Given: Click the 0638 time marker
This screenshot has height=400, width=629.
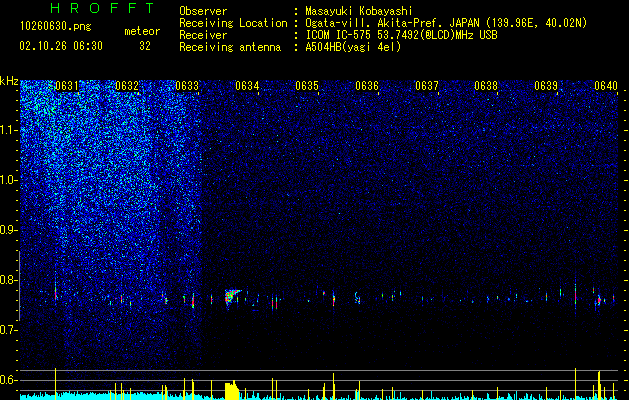Looking at the screenshot, I should (x=486, y=86).
